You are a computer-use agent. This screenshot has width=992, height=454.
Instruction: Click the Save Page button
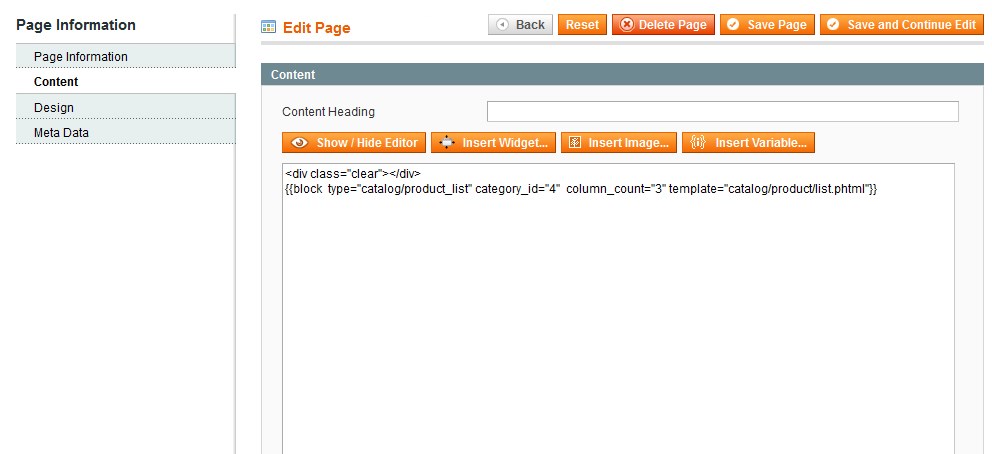click(767, 25)
